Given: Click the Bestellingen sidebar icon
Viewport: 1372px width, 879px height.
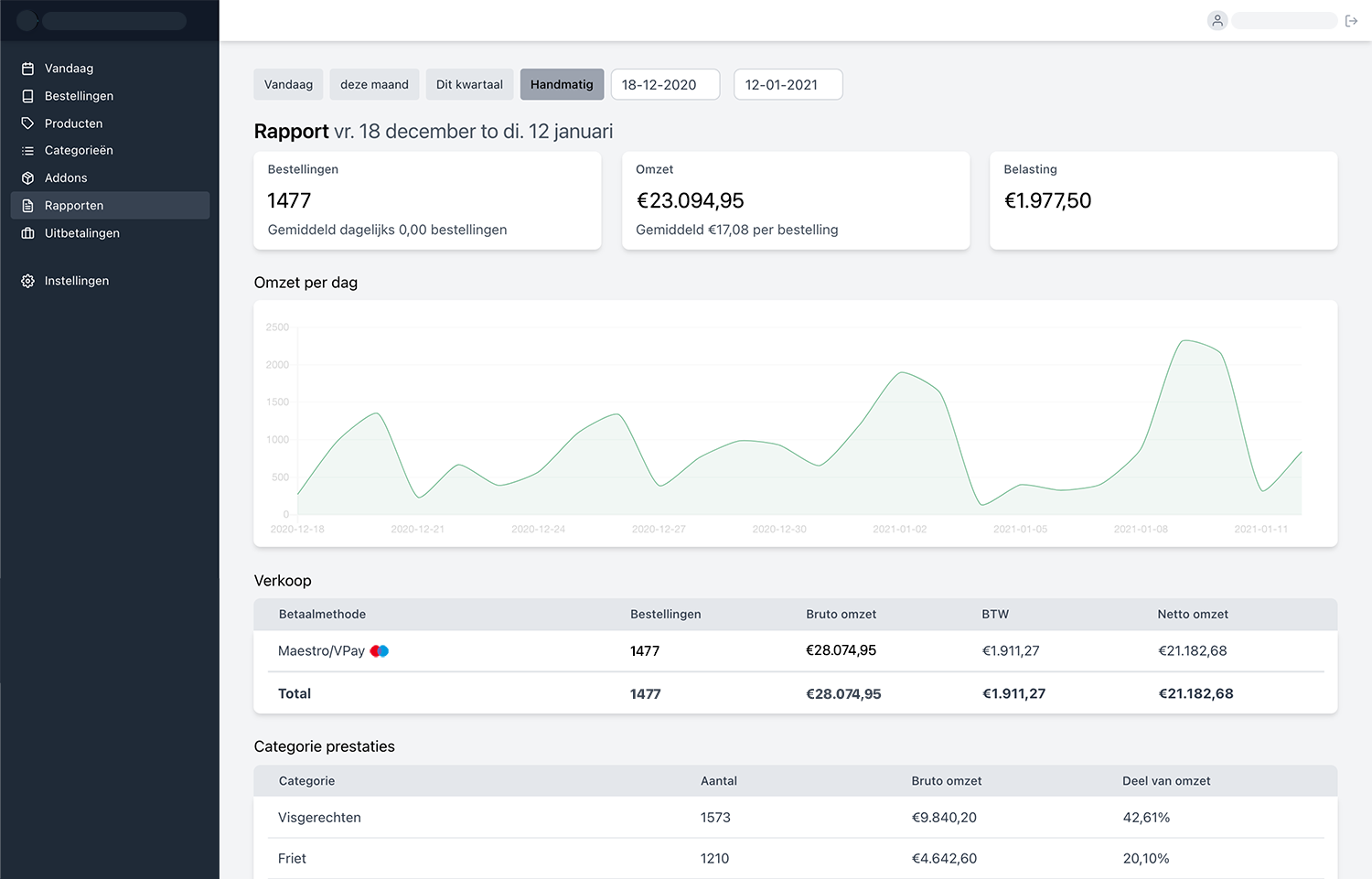Looking at the screenshot, I should coord(27,96).
